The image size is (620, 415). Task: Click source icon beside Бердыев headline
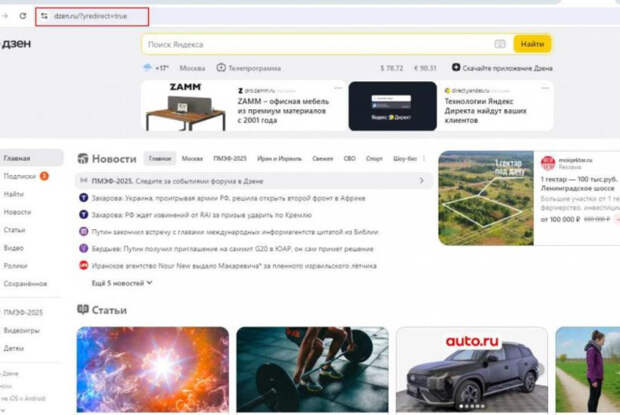coord(83,248)
